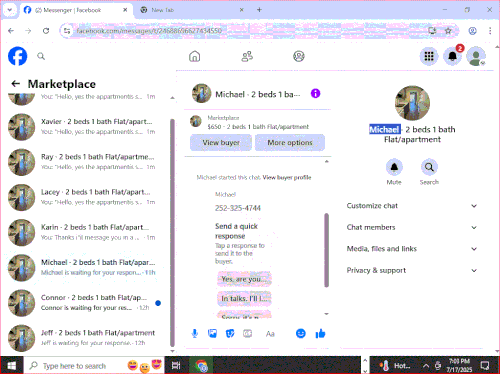The image size is (500, 374).
Task: Open Task View on the taskbar
Action: point(176,366)
